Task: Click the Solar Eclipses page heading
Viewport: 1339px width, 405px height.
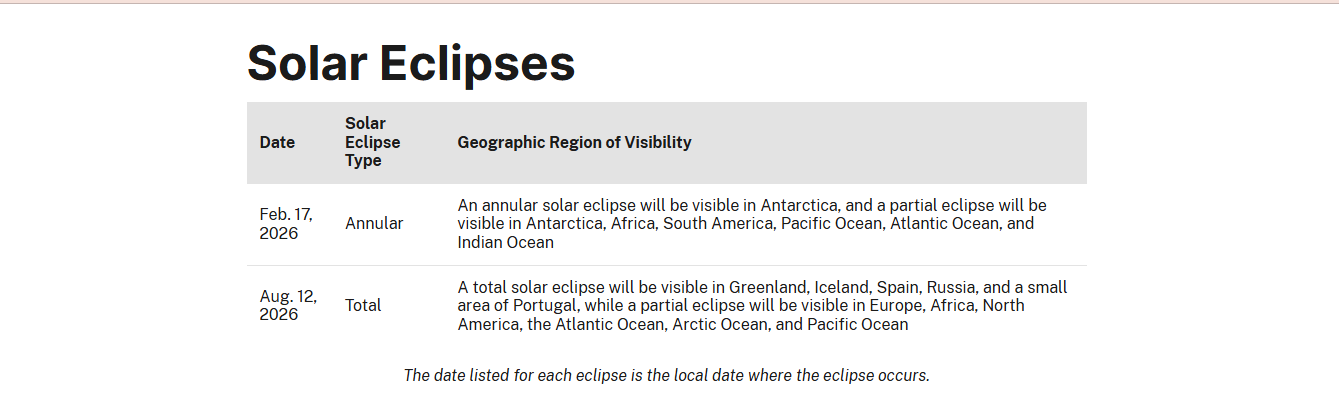Action: [411, 63]
